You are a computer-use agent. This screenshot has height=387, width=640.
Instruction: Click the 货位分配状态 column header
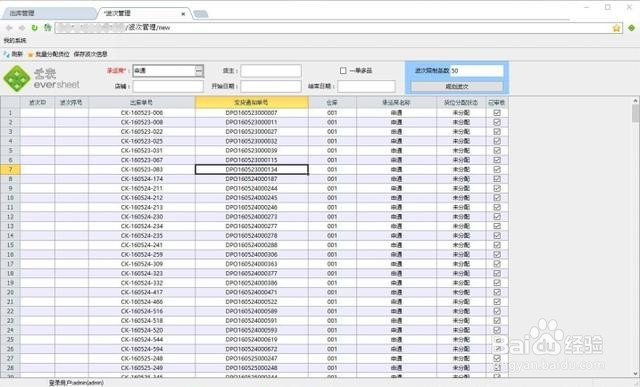tap(461, 102)
